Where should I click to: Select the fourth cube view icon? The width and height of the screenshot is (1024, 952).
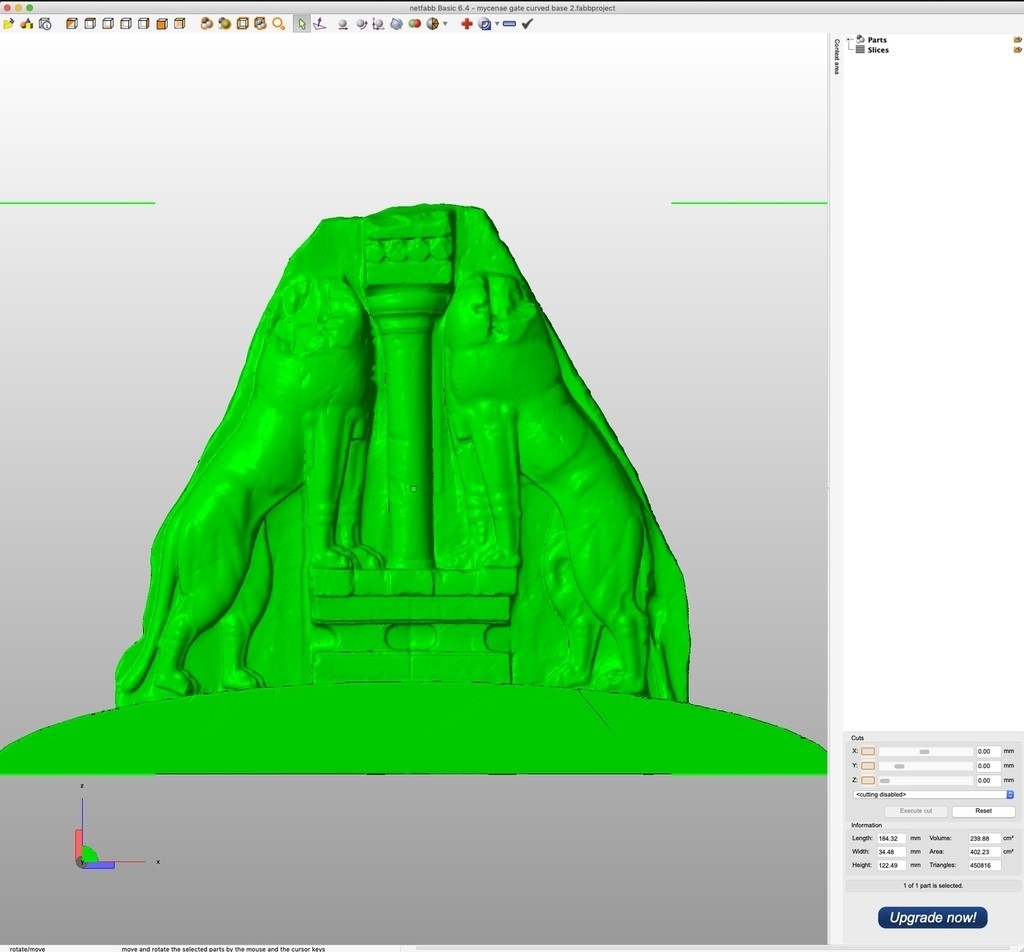pos(126,24)
